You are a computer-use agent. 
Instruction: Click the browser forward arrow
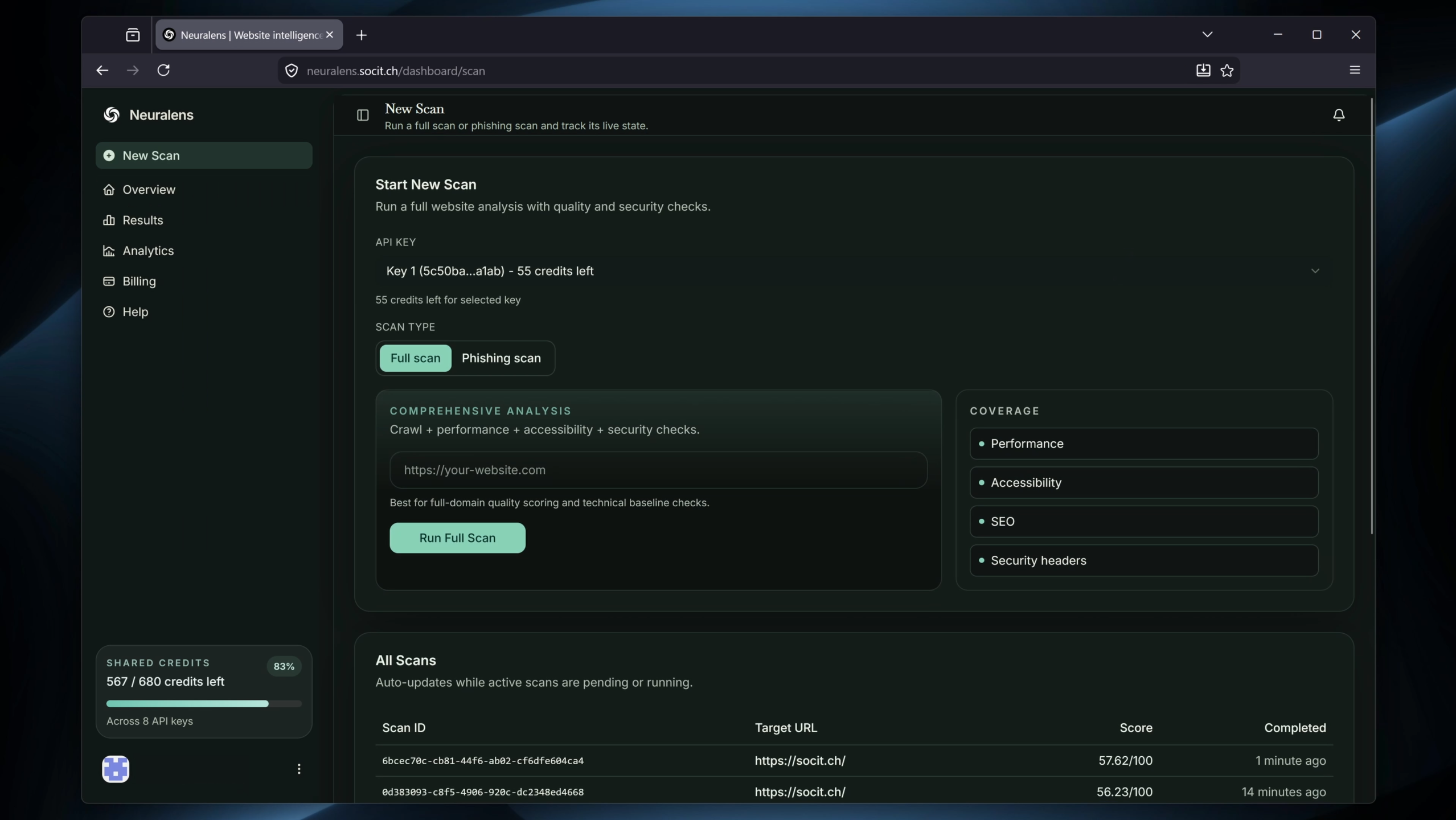[x=133, y=71]
